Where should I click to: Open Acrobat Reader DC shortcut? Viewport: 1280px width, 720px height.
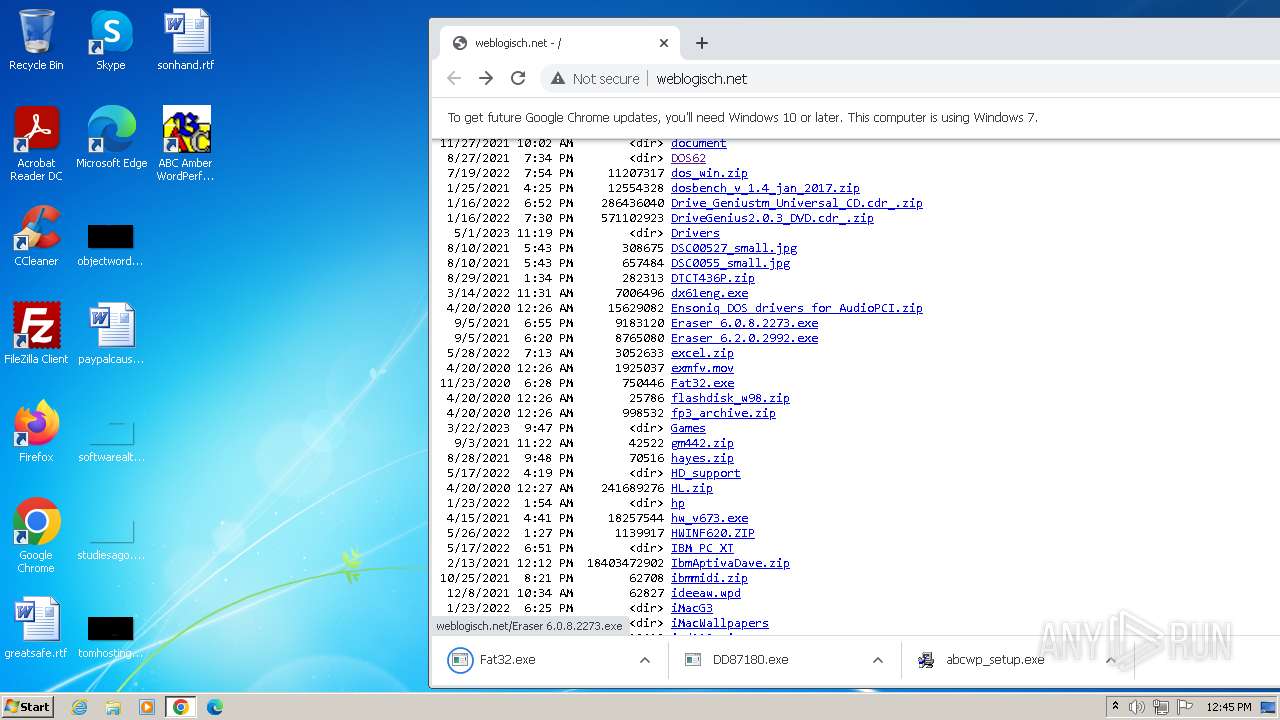(x=36, y=143)
